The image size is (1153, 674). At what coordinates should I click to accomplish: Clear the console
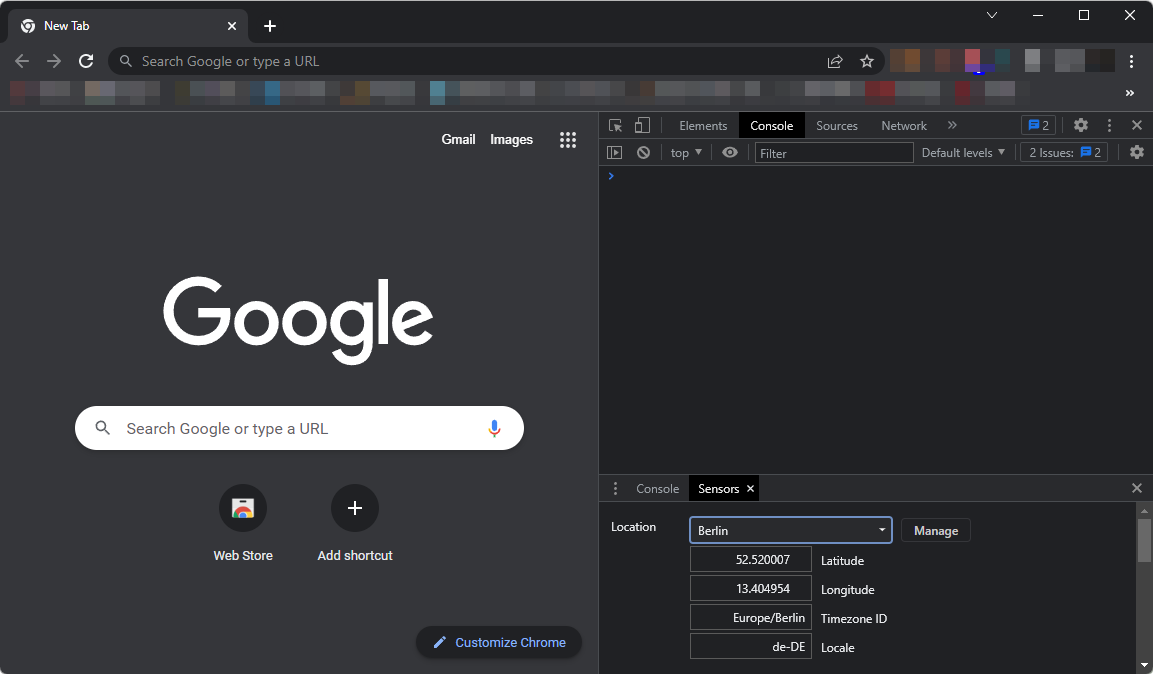(x=643, y=152)
